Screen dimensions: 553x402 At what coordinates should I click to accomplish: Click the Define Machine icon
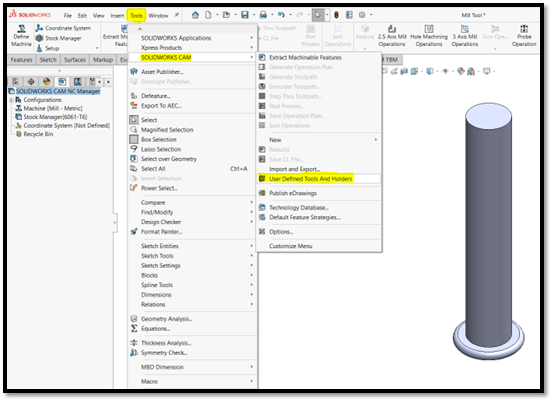pos(21,36)
